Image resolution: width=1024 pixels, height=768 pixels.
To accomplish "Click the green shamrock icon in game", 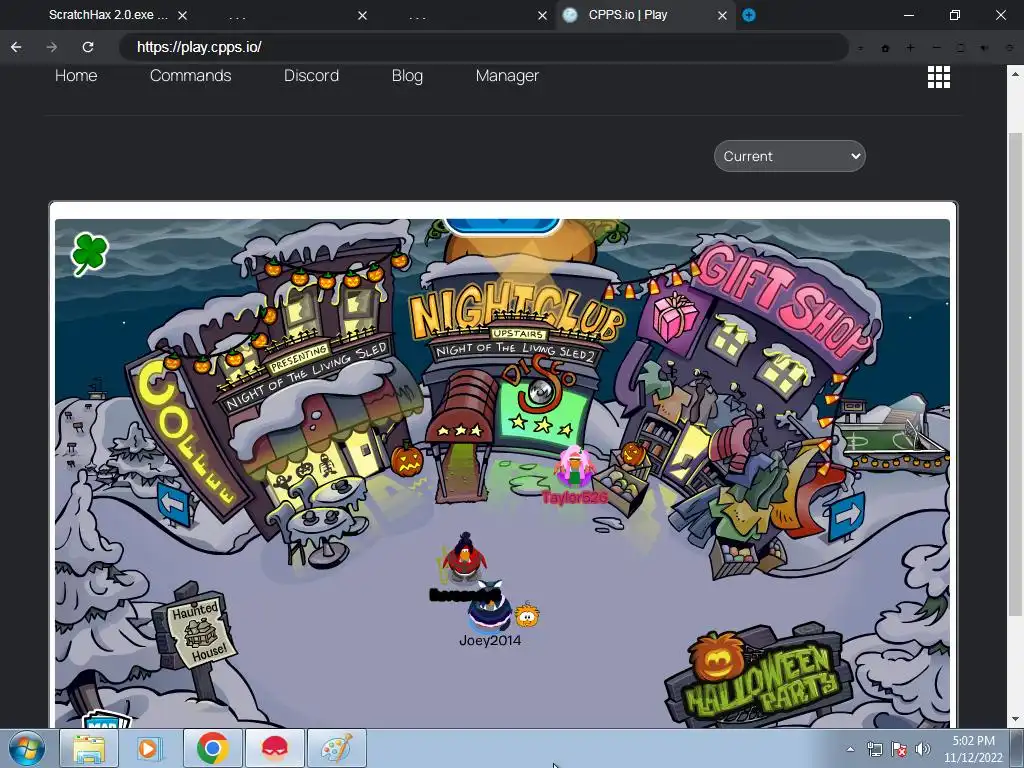I will point(89,253).
